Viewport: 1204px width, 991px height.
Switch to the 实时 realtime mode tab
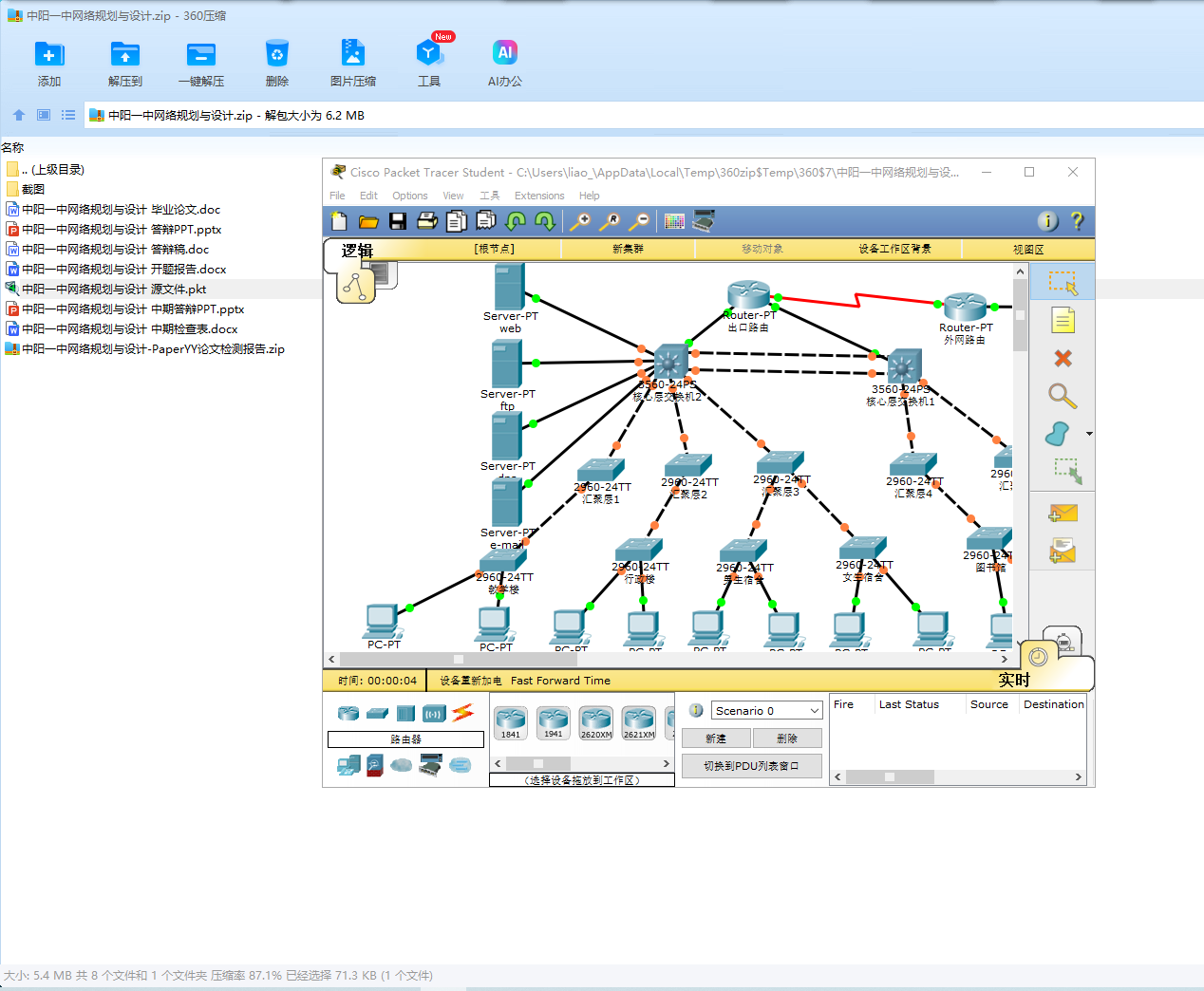click(x=1014, y=680)
